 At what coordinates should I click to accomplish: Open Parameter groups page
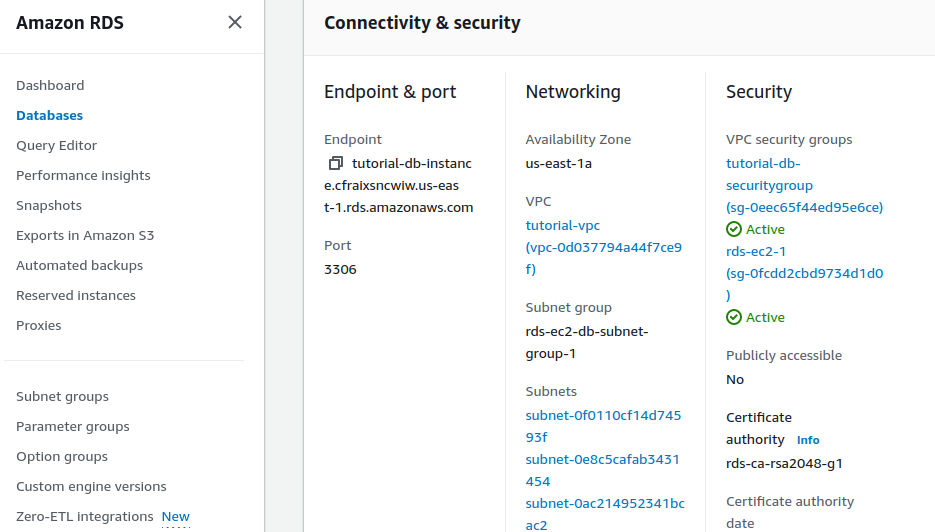coord(73,427)
